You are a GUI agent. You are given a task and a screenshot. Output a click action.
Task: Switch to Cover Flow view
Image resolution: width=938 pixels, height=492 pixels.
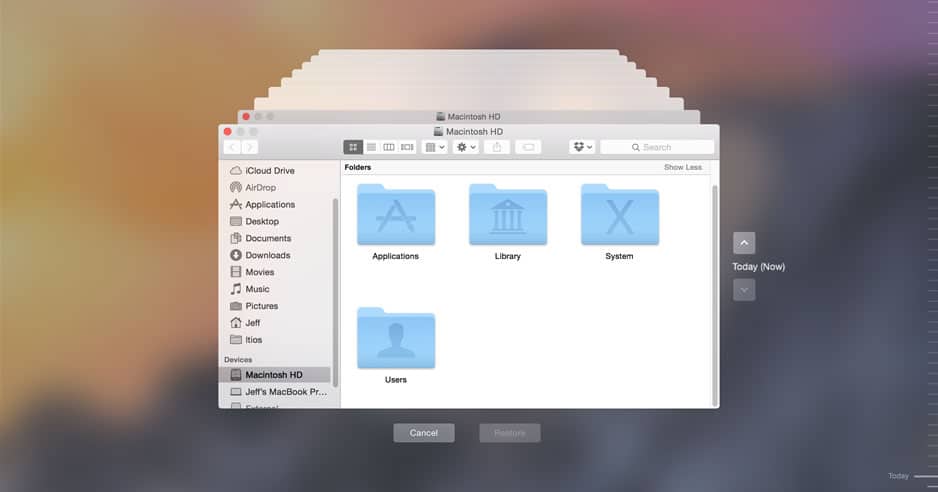tap(407, 147)
